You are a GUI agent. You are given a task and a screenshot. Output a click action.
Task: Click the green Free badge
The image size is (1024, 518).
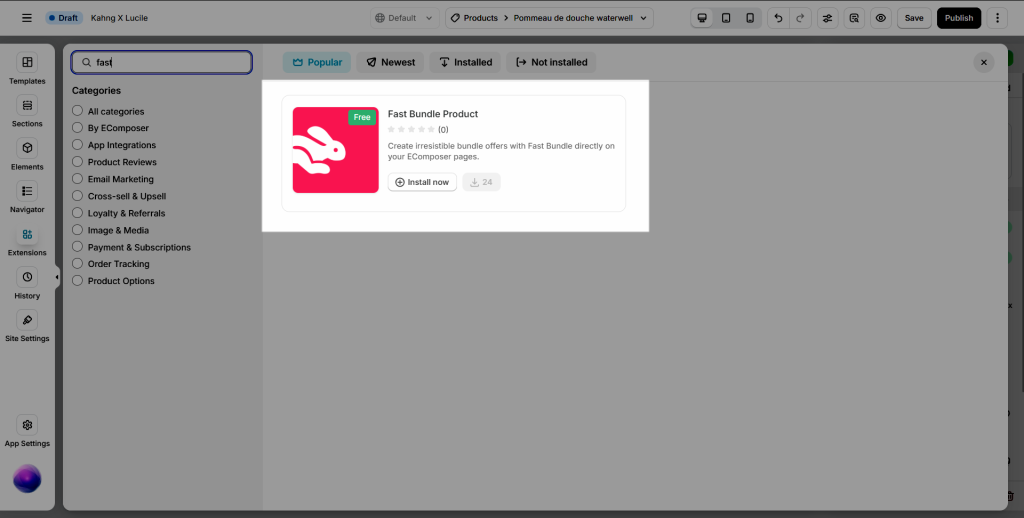[362, 117]
